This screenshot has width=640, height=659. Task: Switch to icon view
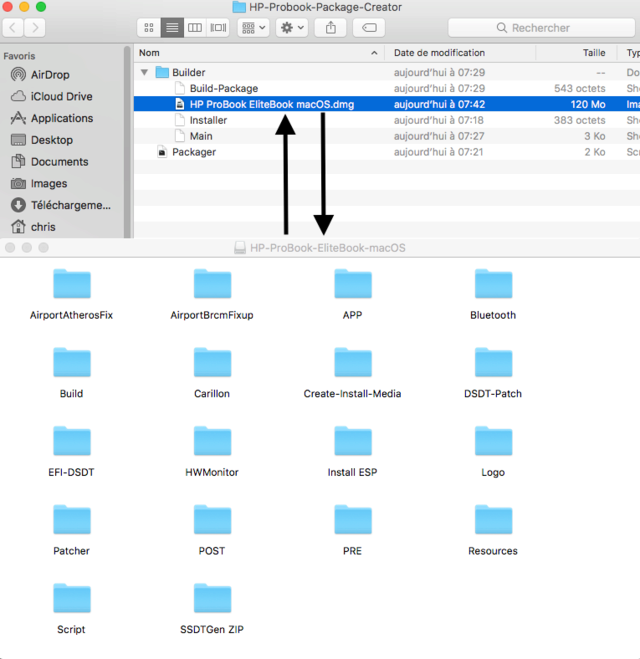pyautogui.click(x=149, y=28)
